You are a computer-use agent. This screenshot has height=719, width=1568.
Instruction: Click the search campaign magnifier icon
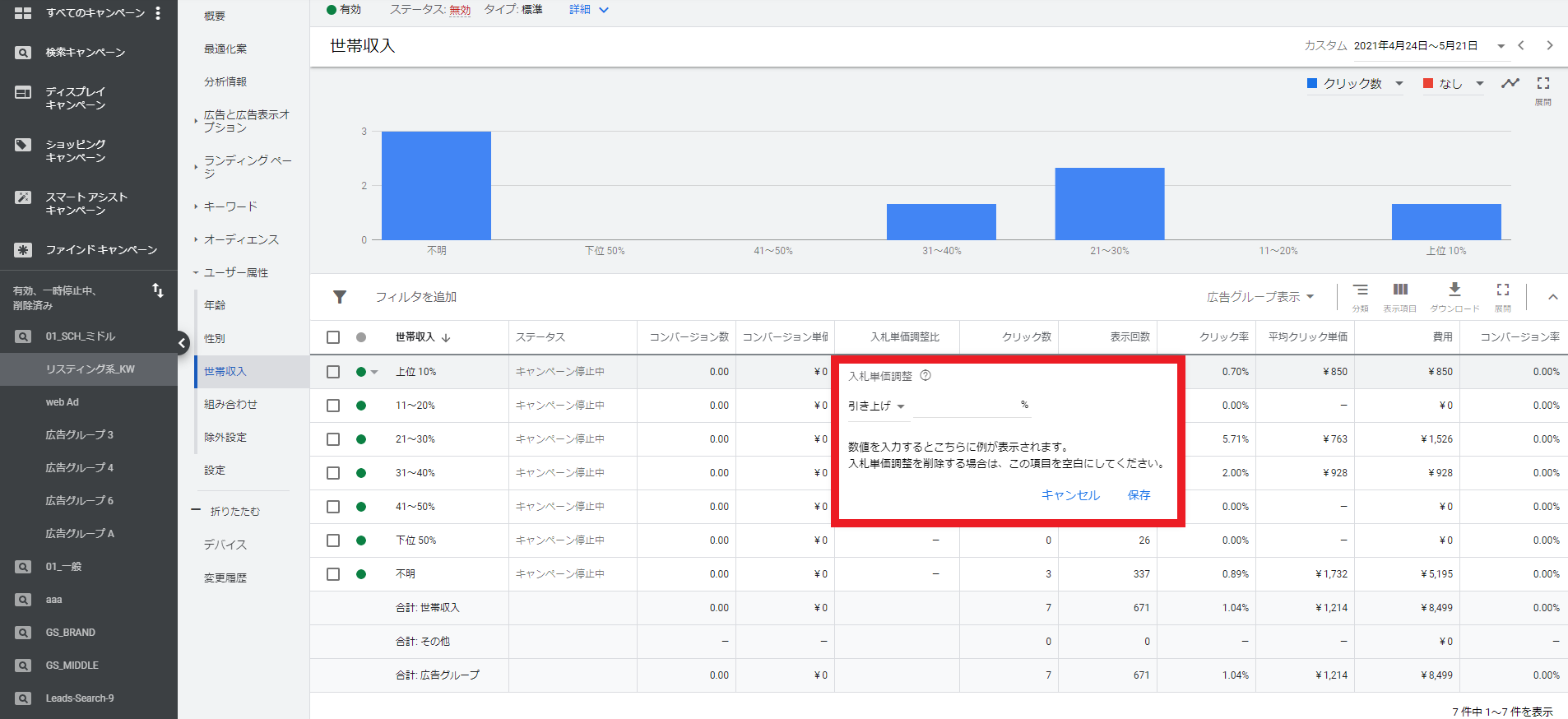pos(23,53)
